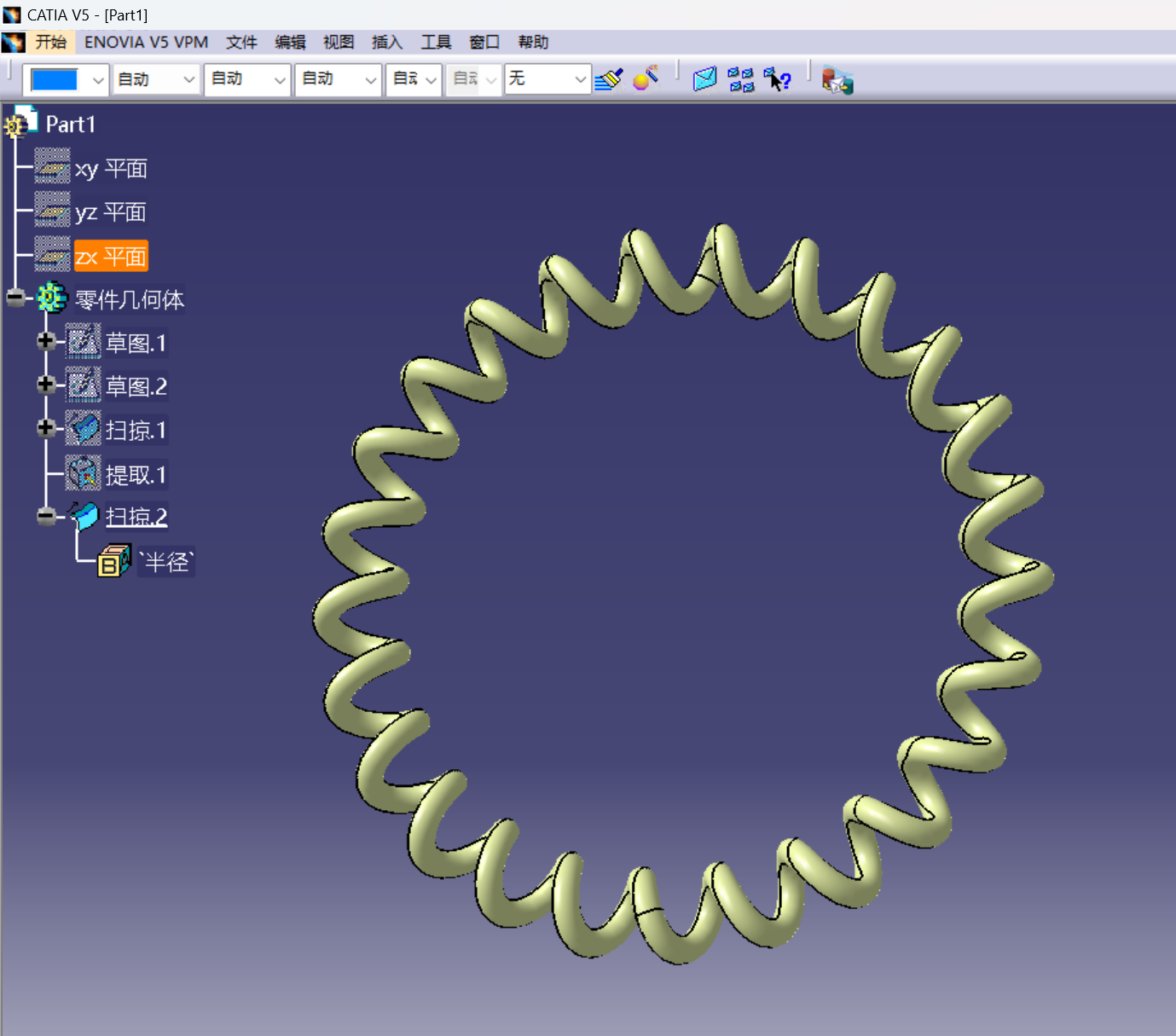Click the 草图.2 sketch icon

click(84, 385)
